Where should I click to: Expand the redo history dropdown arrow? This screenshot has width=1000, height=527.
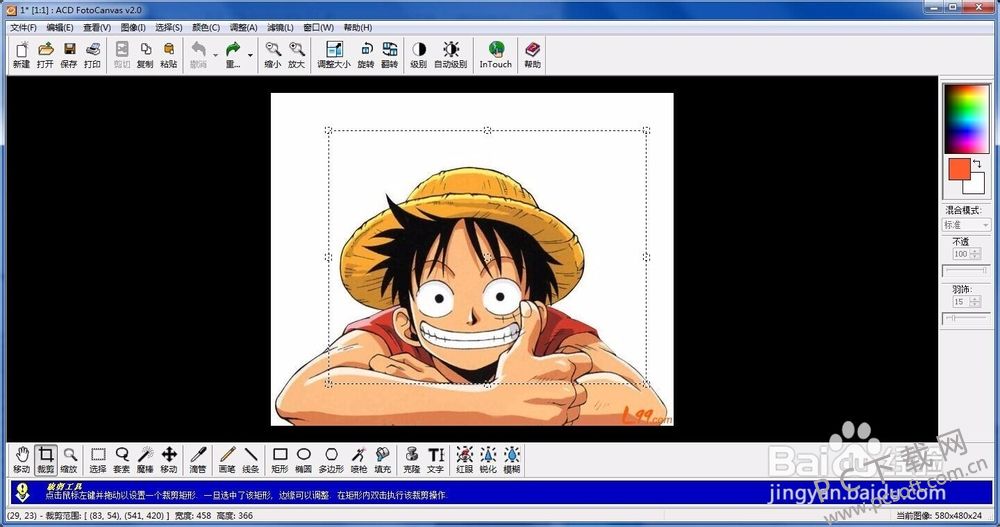point(250,55)
